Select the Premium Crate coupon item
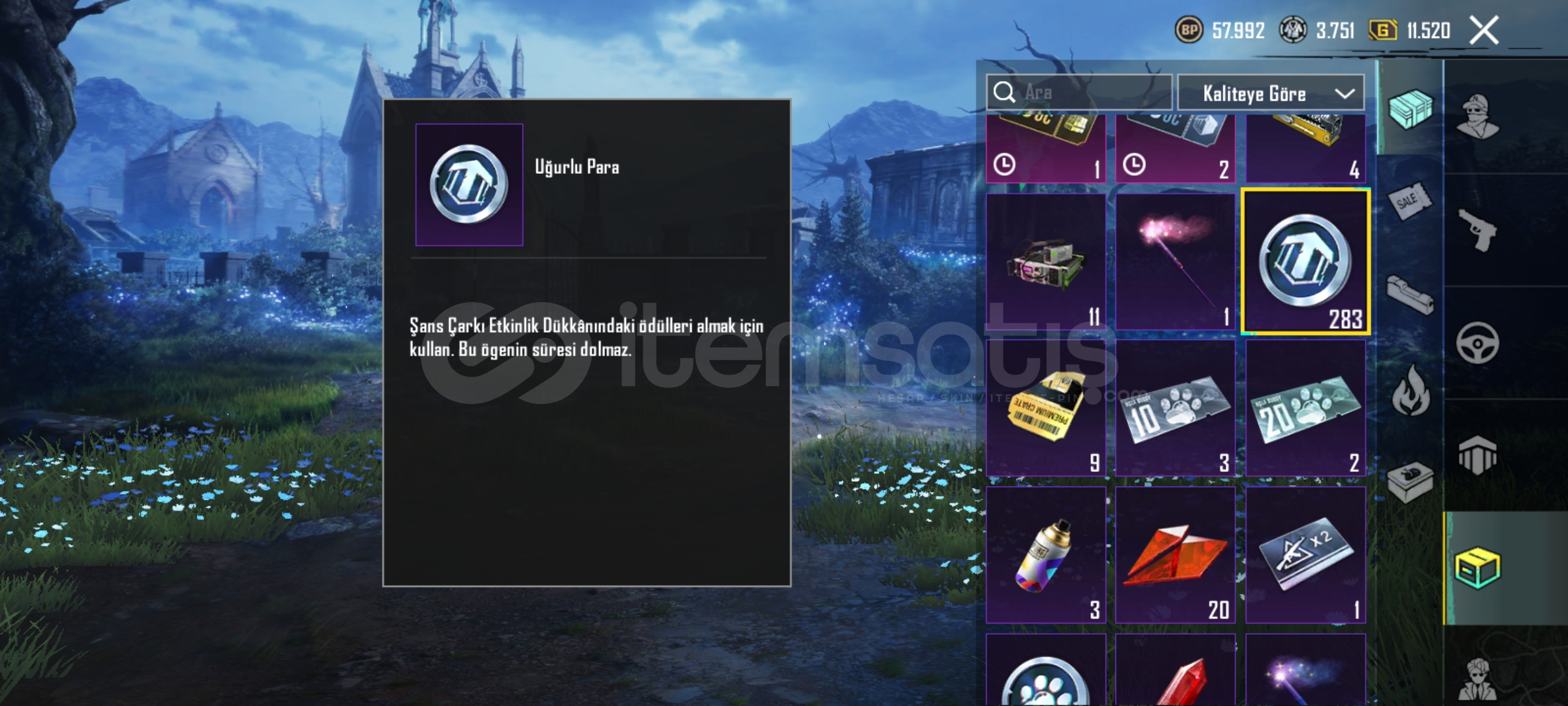This screenshot has width=1568, height=706. tap(1046, 407)
